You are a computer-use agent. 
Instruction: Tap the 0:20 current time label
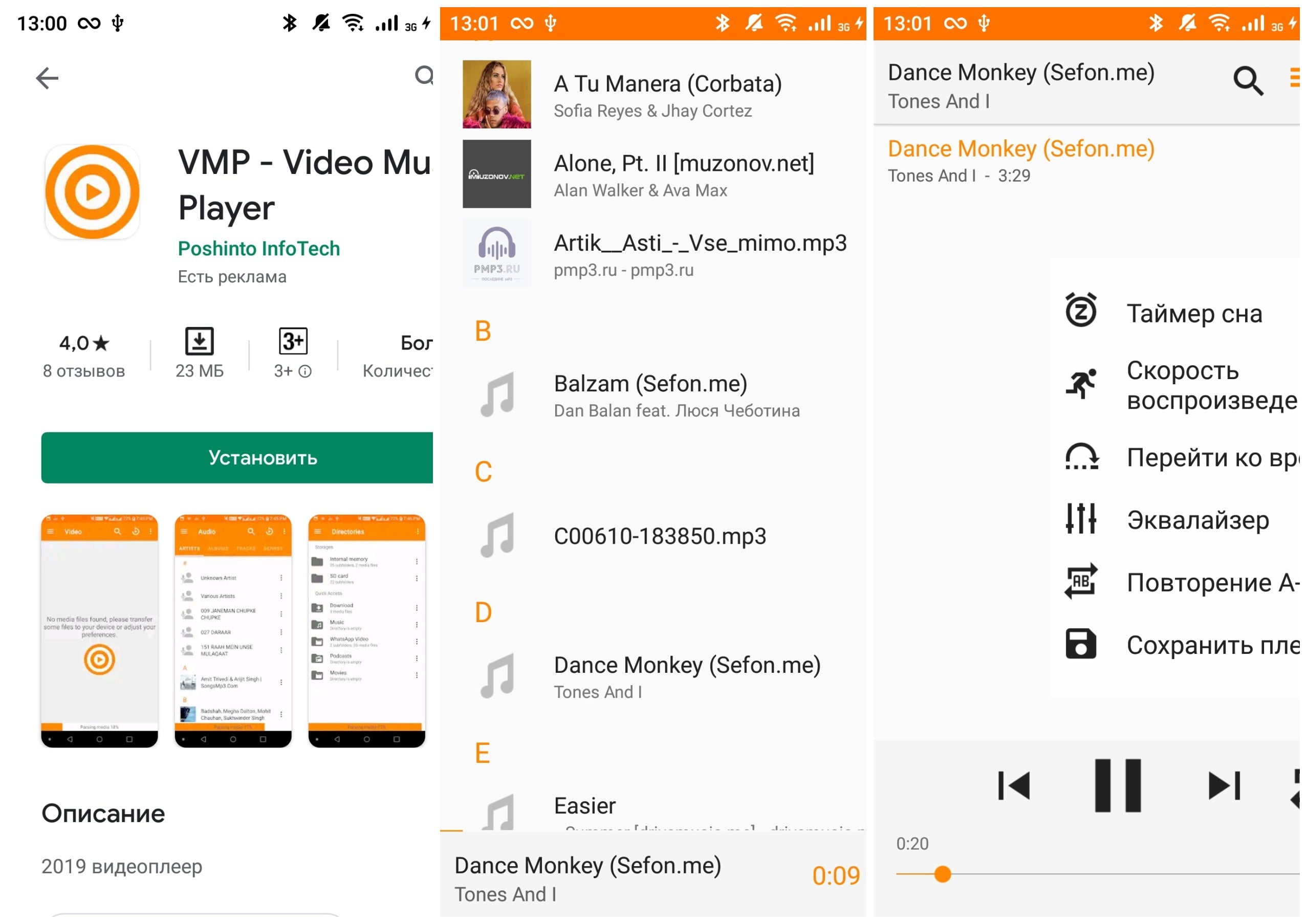[912, 844]
